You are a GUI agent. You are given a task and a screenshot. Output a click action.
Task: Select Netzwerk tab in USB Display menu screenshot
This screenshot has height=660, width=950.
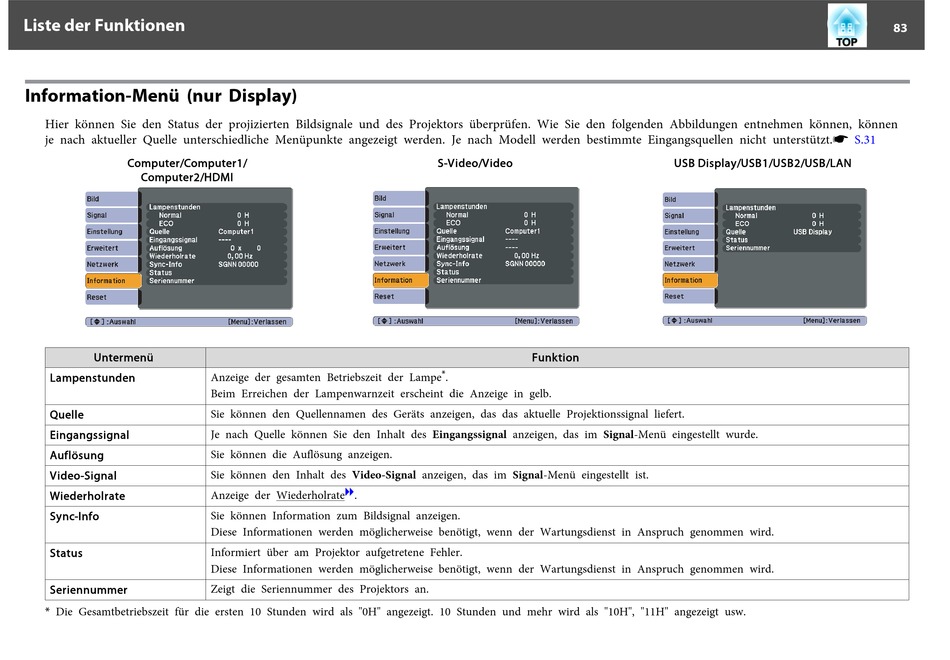coord(689,264)
